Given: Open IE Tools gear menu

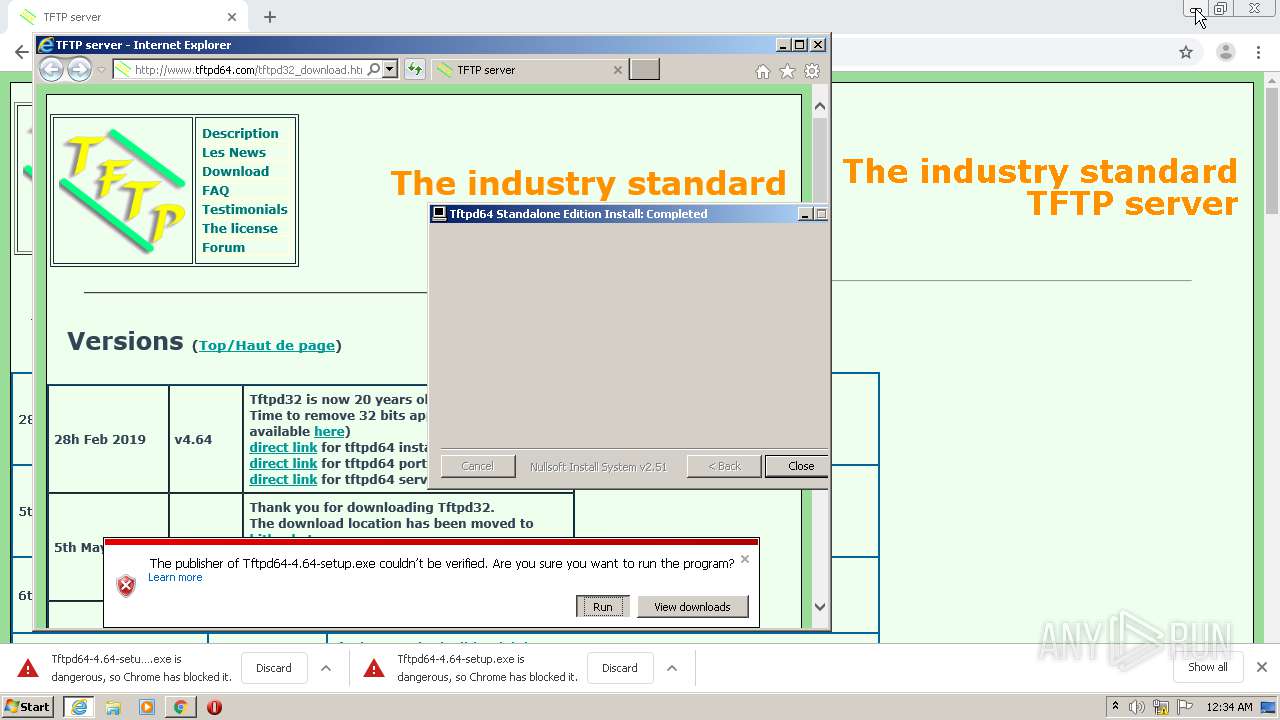Looking at the screenshot, I should pyautogui.click(x=812, y=71).
